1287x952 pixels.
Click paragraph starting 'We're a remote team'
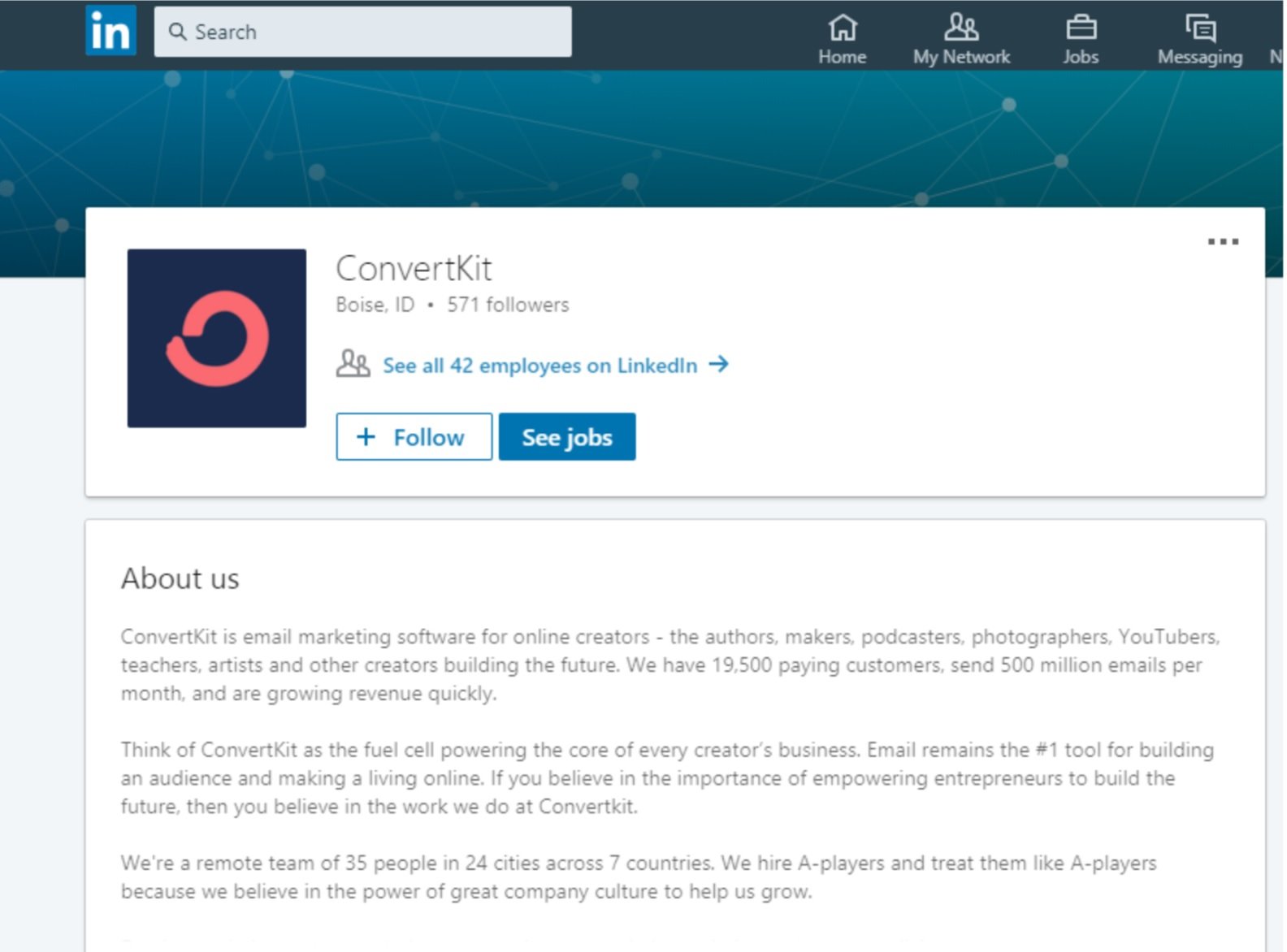(x=639, y=877)
